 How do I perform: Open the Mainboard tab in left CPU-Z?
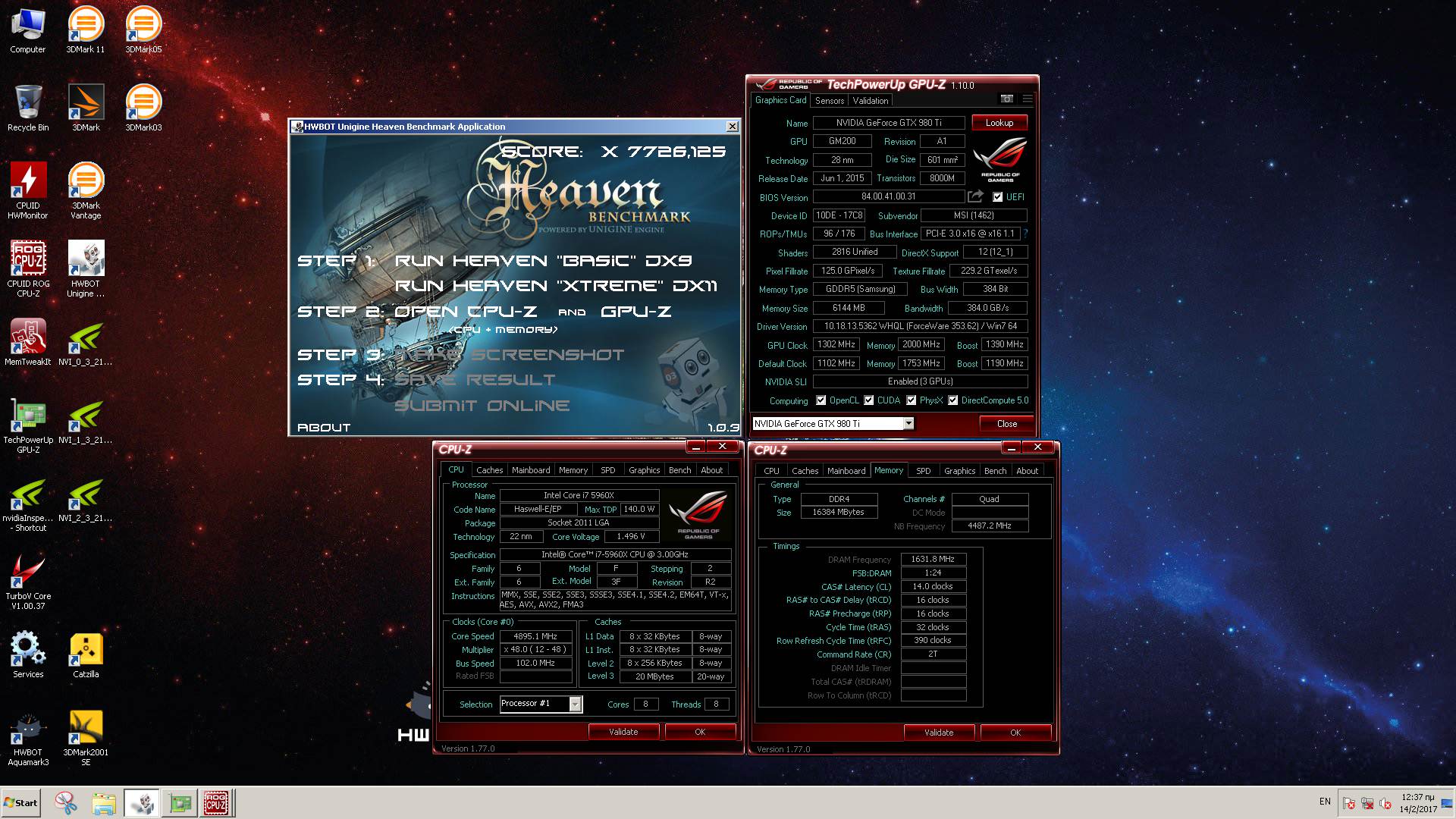(x=531, y=470)
